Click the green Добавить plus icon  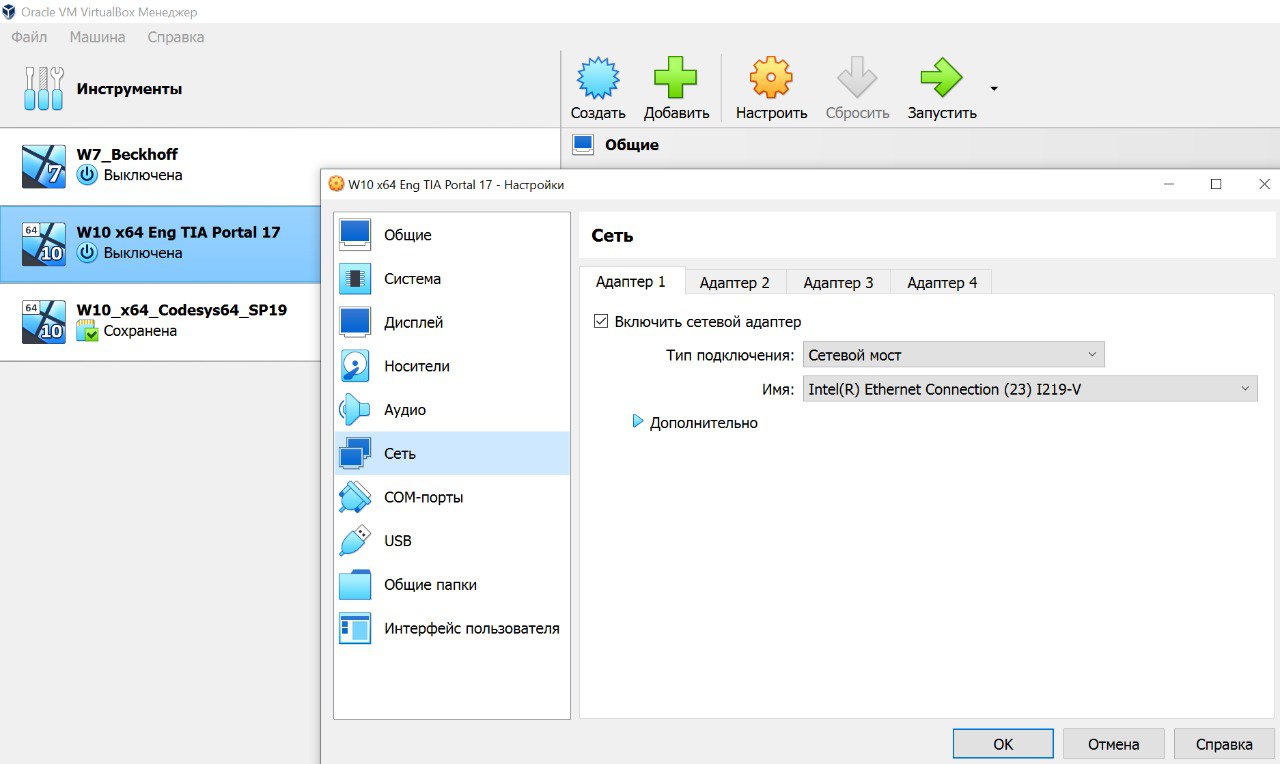676,78
